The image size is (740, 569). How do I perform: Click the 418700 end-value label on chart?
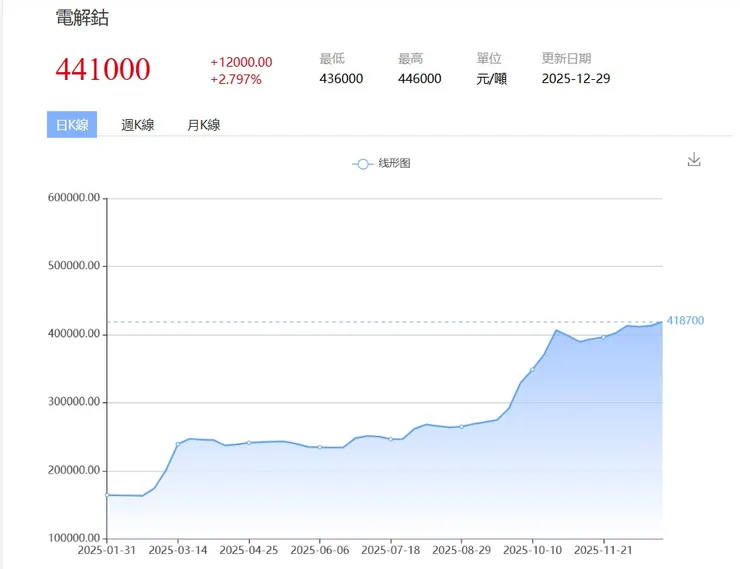tap(685, 321)
